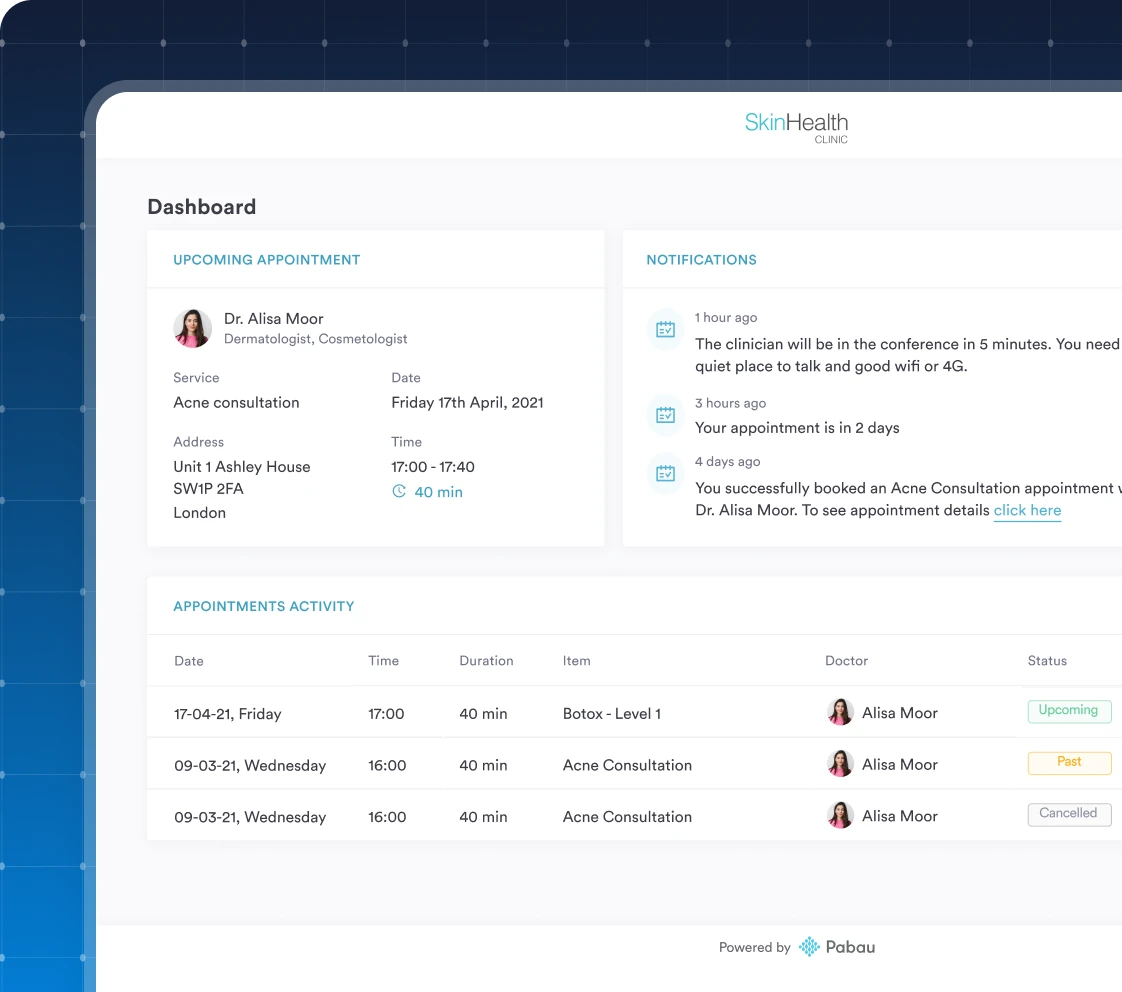This screenshot has height=992, width=1122.
Task: Click calendar icon for 3 hours ago notification
Action: coord(665,415)
